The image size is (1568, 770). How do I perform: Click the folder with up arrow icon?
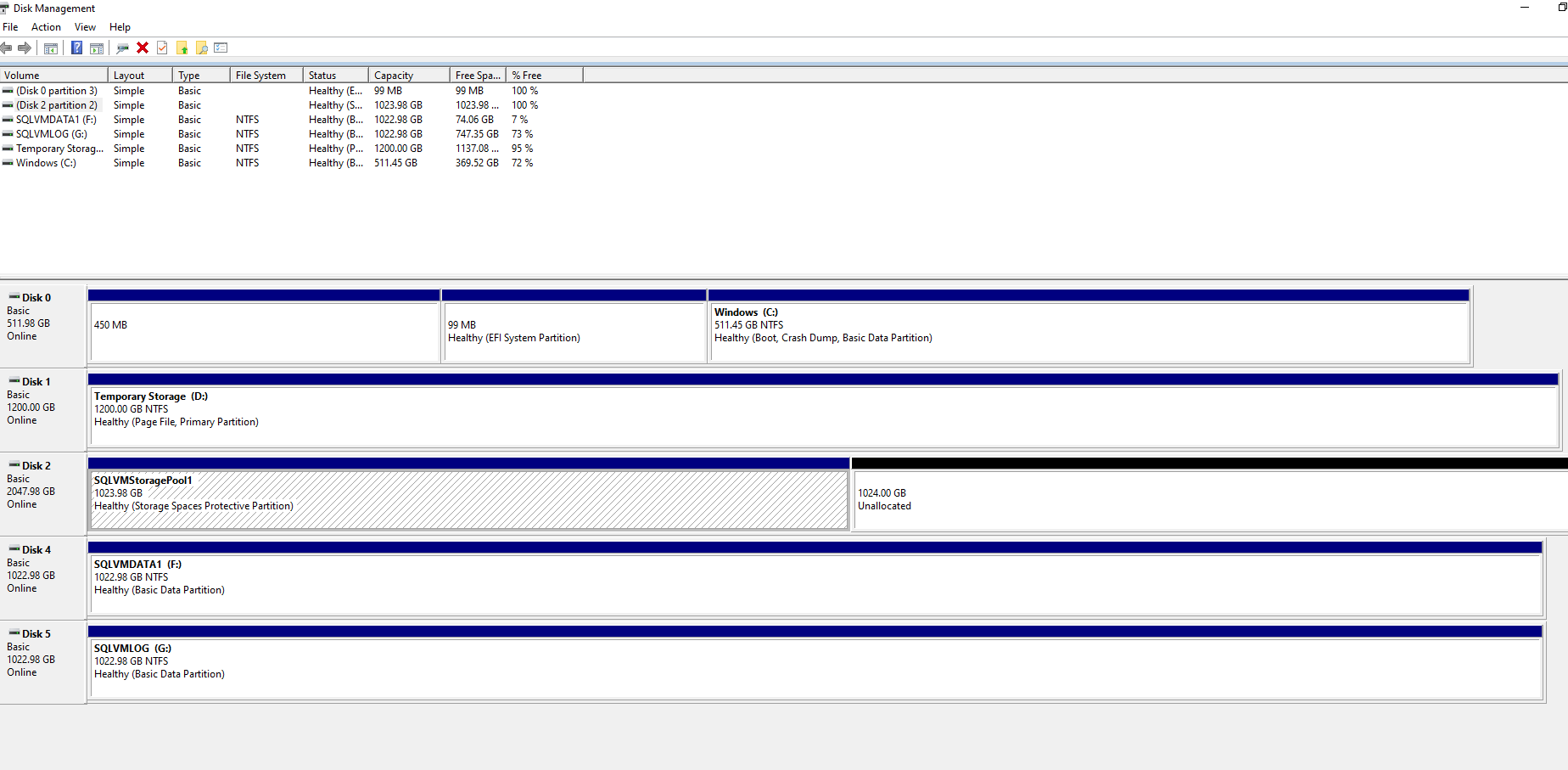(182, 48)
